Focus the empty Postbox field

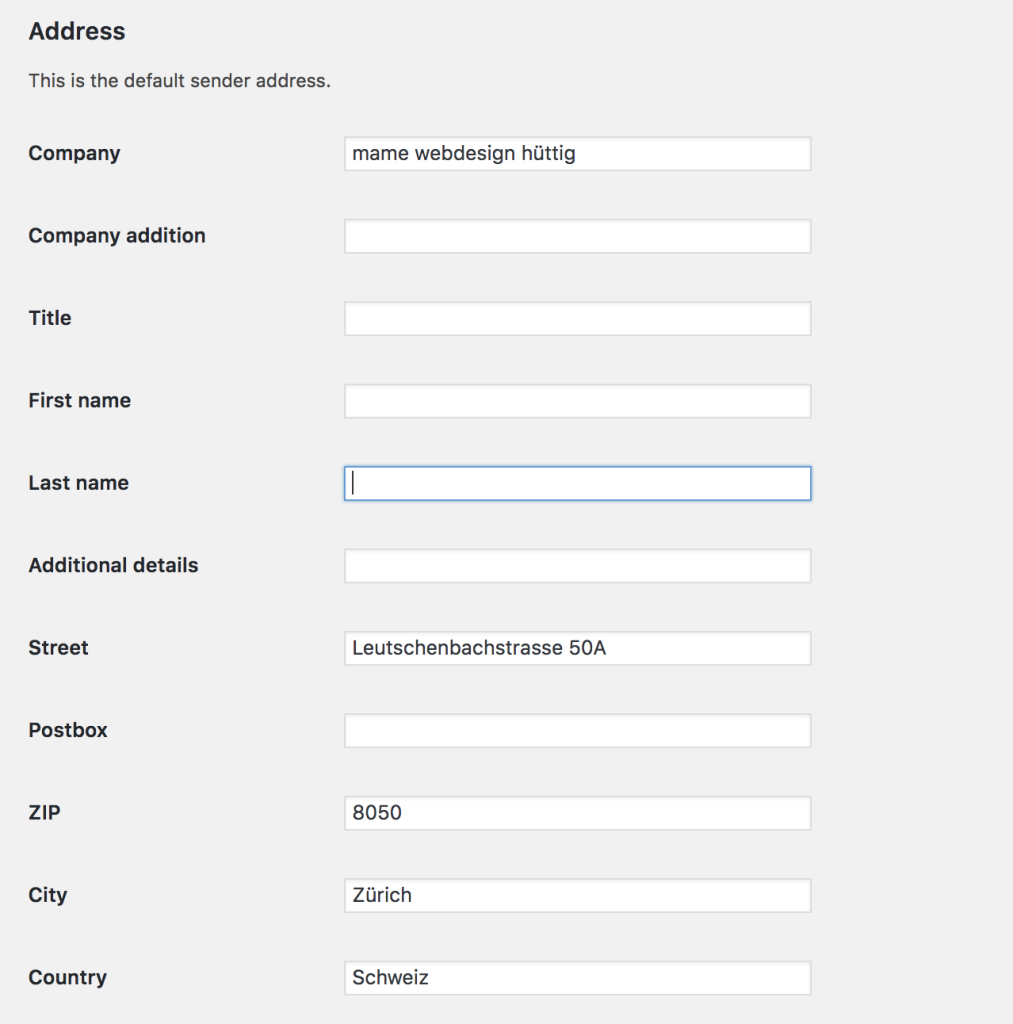(x=577, y=730)
